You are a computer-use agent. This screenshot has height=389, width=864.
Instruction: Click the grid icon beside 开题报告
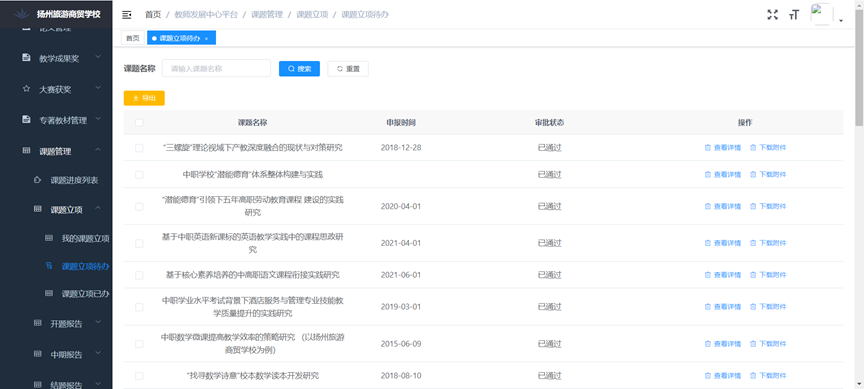(37, 322)
